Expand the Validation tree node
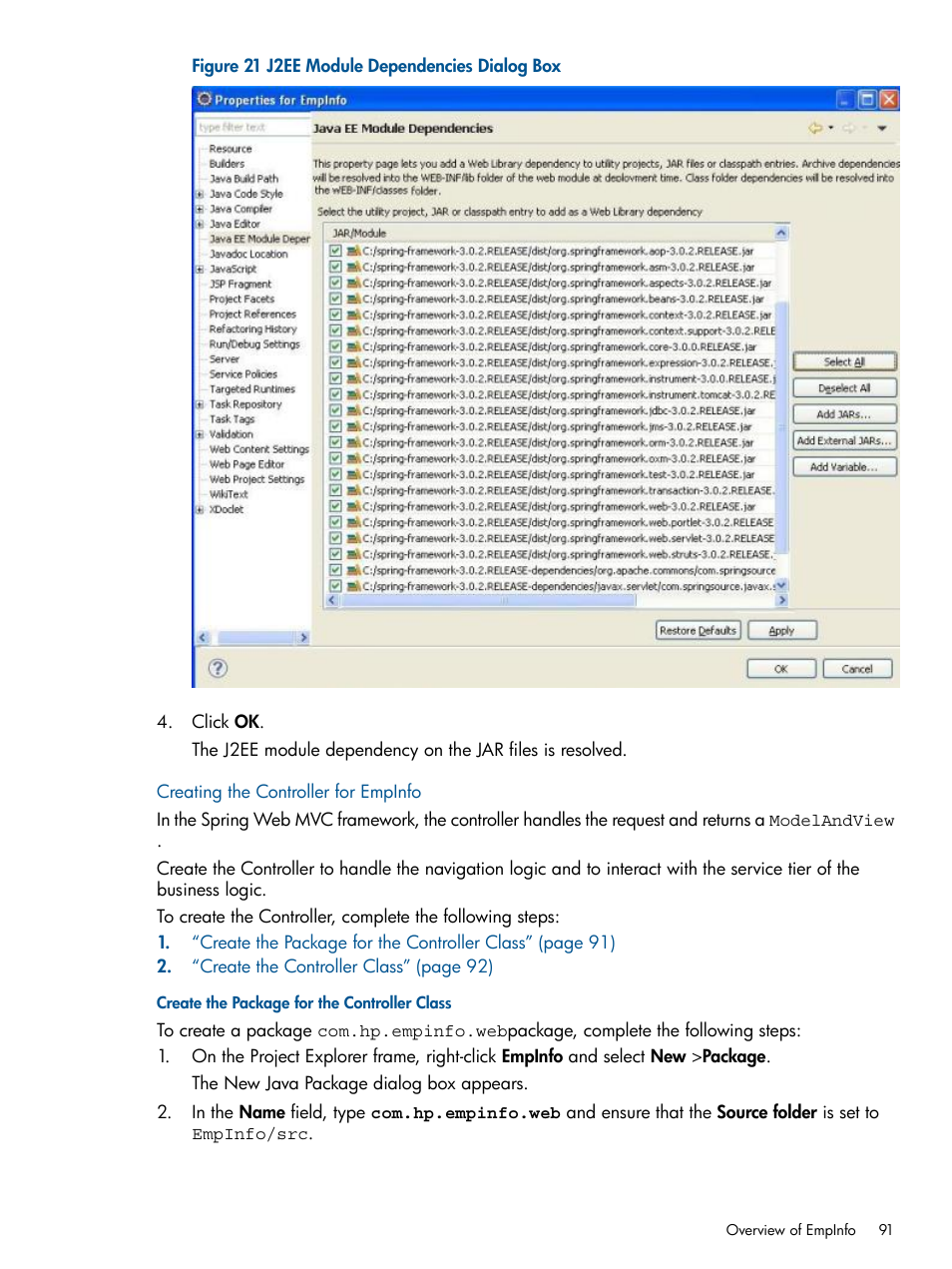This screenshot has width=952, height=1269. pos(200,435)
